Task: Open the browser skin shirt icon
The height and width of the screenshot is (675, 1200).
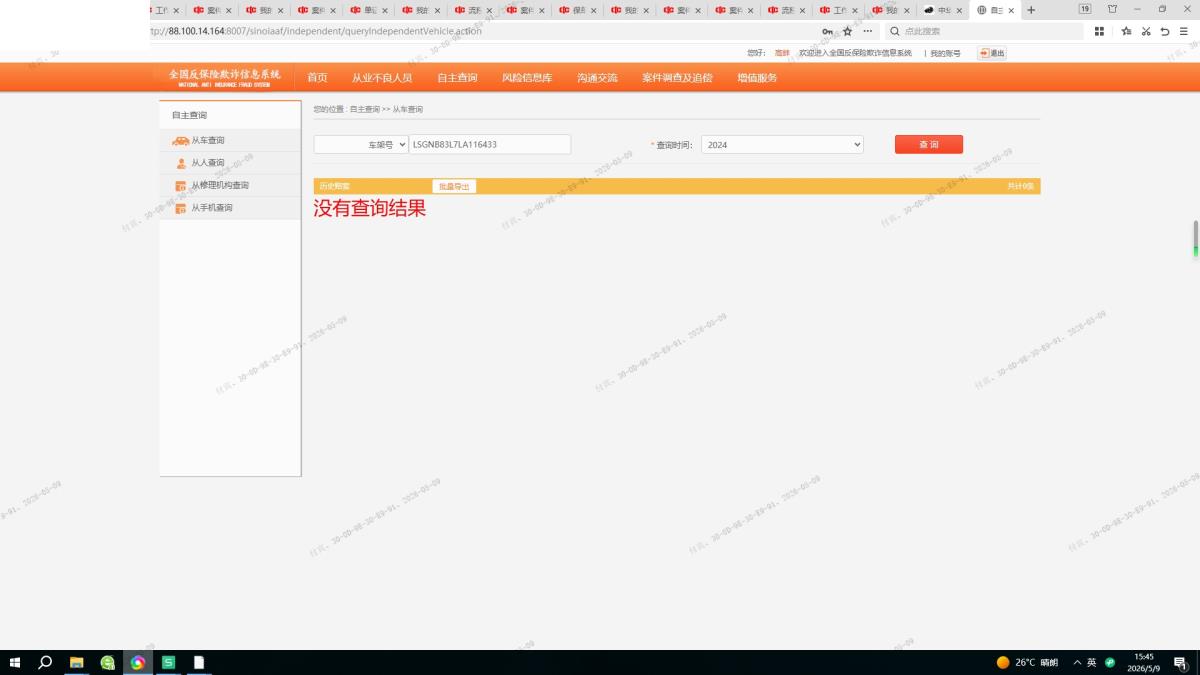Action: point(1112,9)
